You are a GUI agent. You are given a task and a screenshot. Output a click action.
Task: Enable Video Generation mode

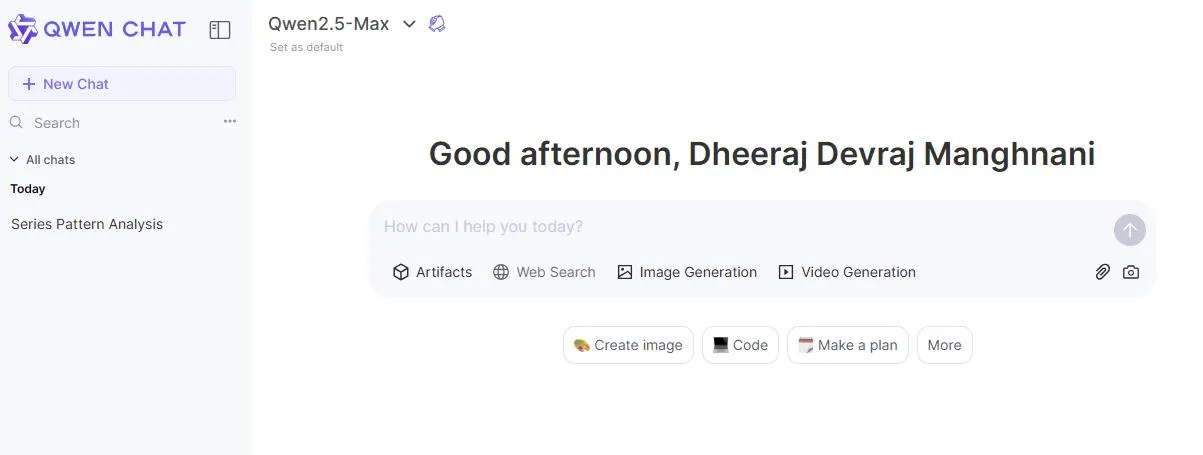coord(847,272)
